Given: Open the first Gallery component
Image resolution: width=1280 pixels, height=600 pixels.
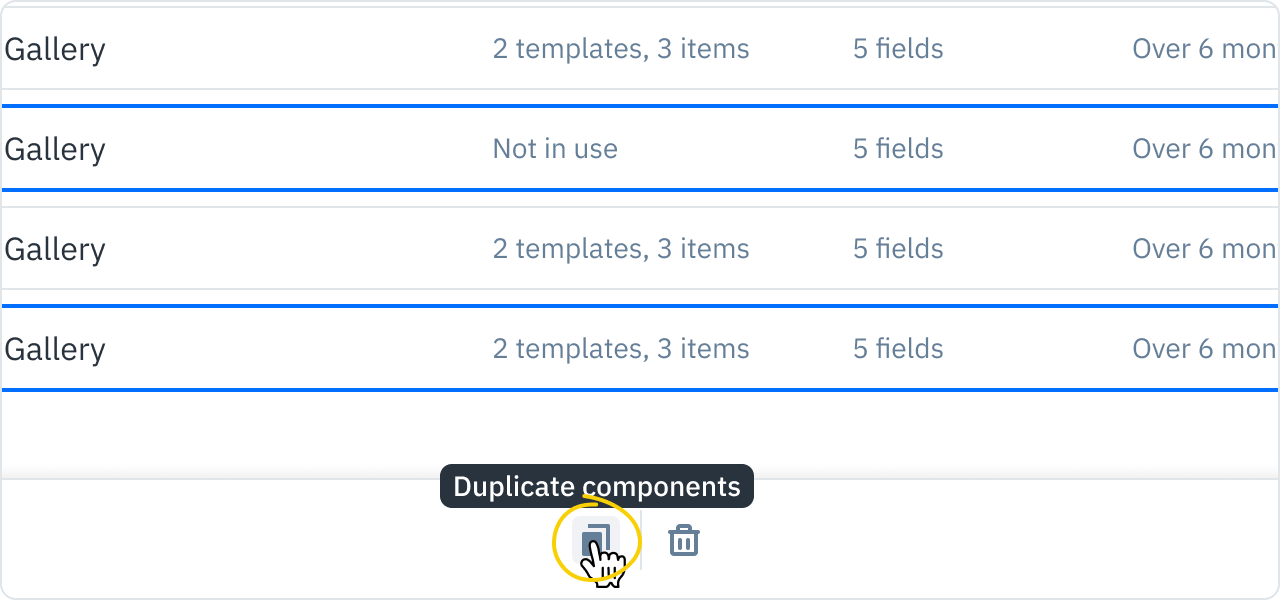Looking at the screenshot, I should pos(55,48).
